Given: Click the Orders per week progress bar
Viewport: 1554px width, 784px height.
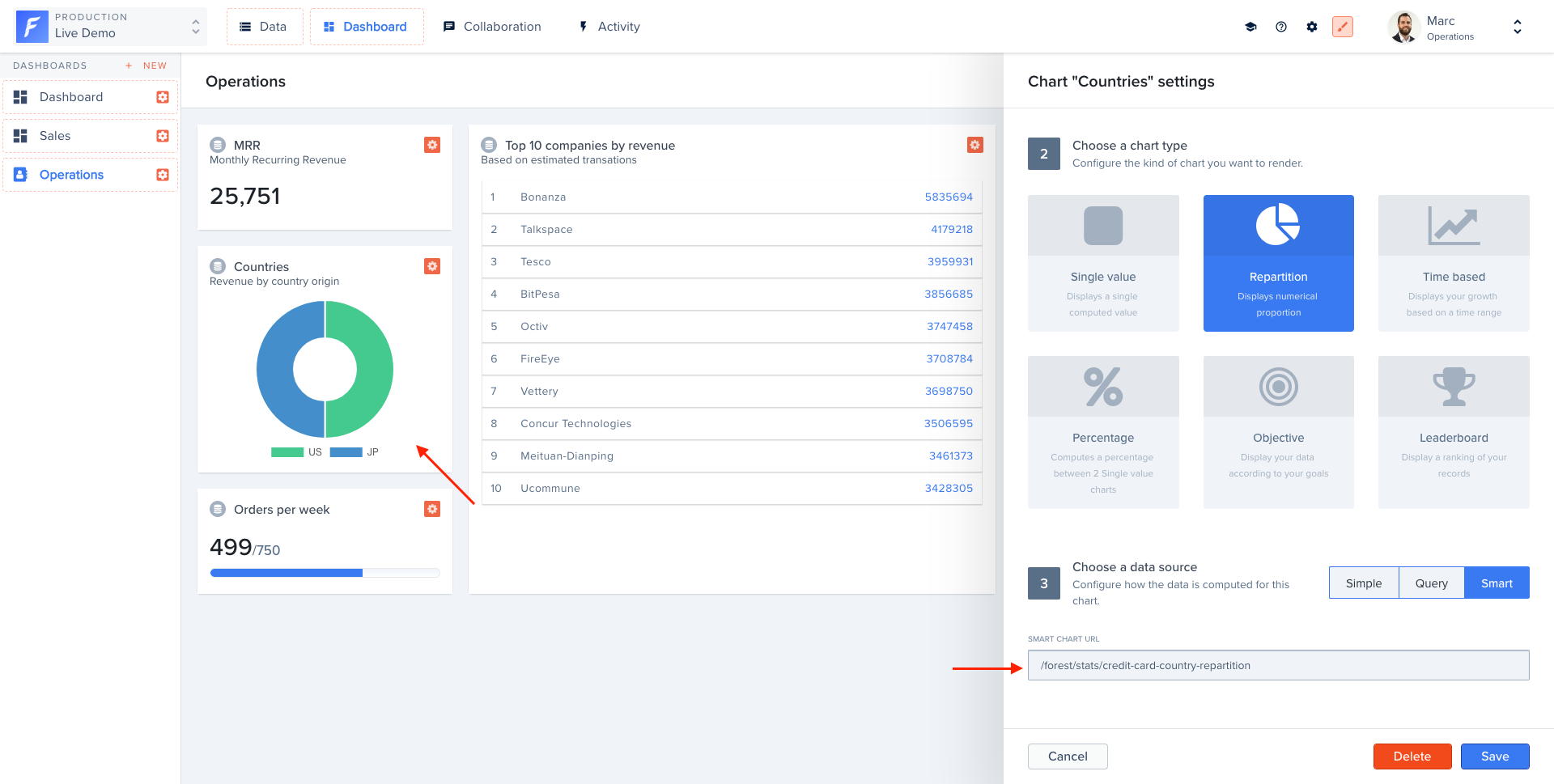Looking at the screenshot, I should 325,573.
